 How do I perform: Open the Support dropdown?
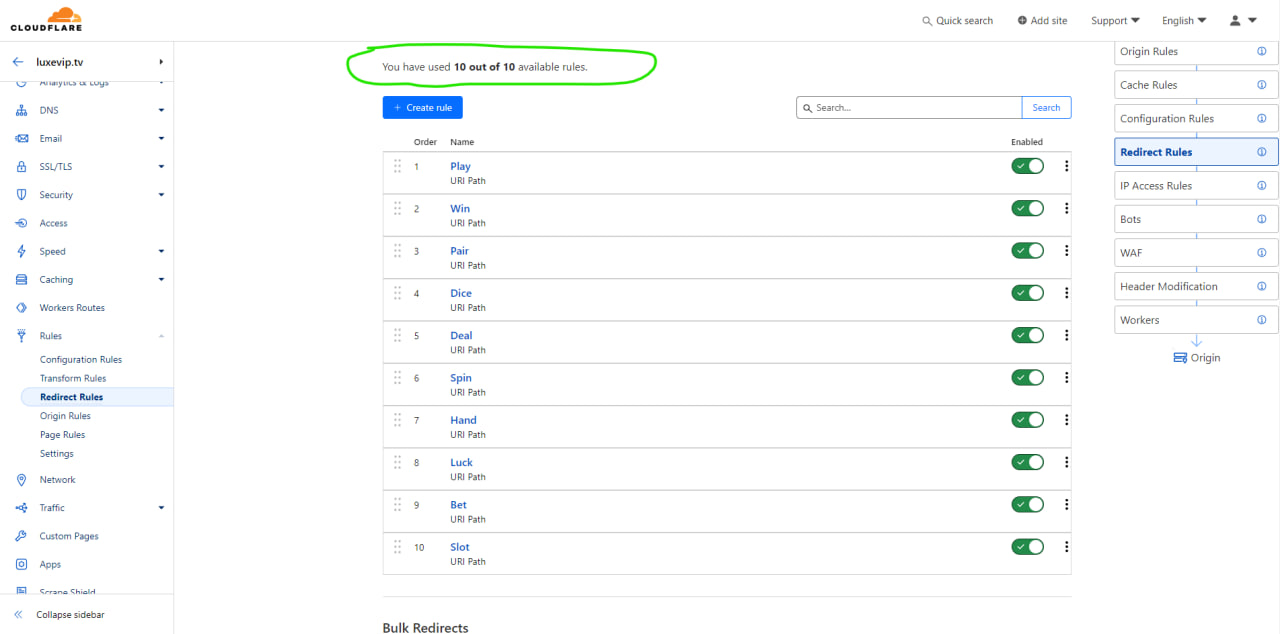pos(1115,21)
